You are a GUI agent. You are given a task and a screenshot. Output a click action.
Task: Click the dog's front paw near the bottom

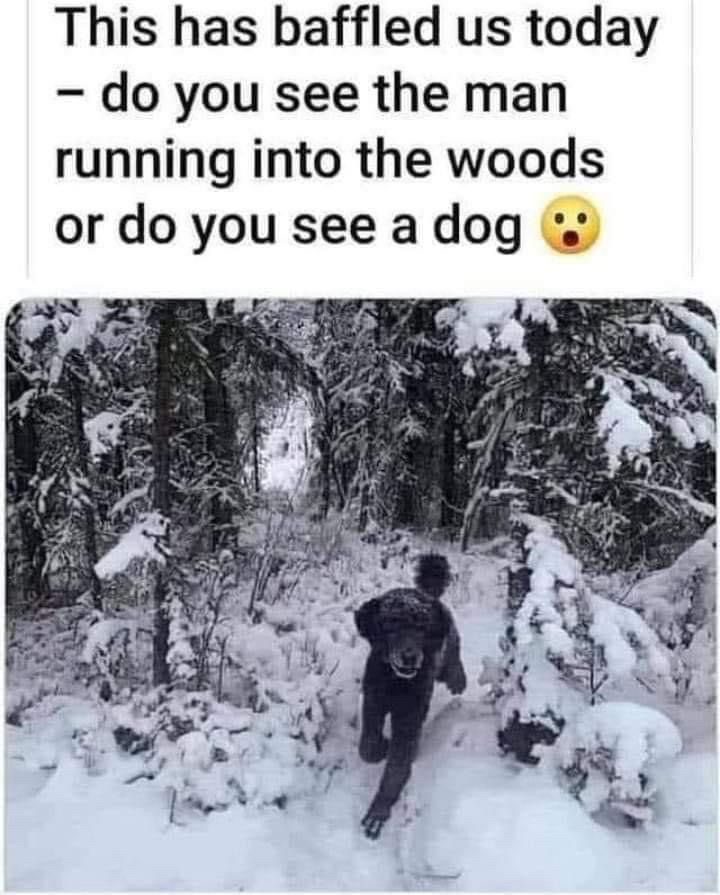(374, 823)
